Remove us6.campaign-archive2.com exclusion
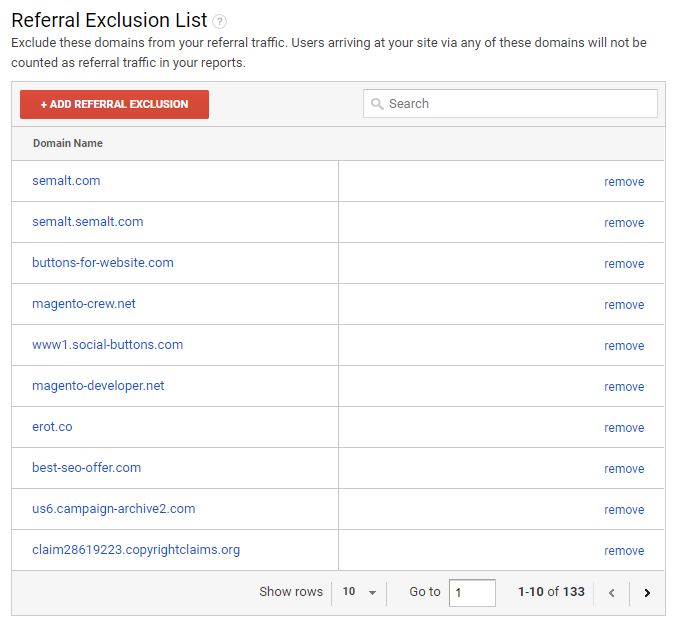 click(x=624, y=510)
